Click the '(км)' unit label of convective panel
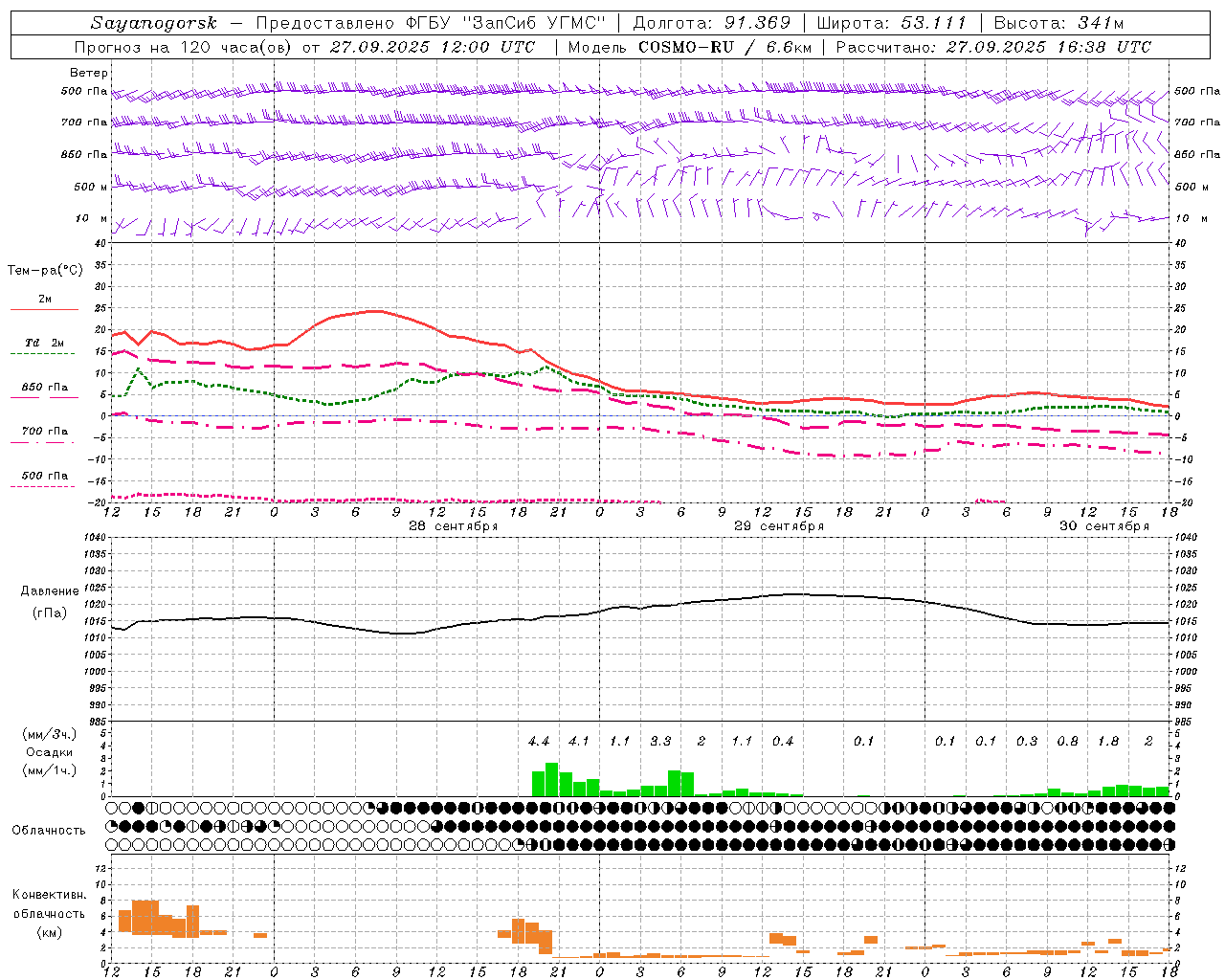Screen dimensions: 1225x980 (x=49, y=932)
